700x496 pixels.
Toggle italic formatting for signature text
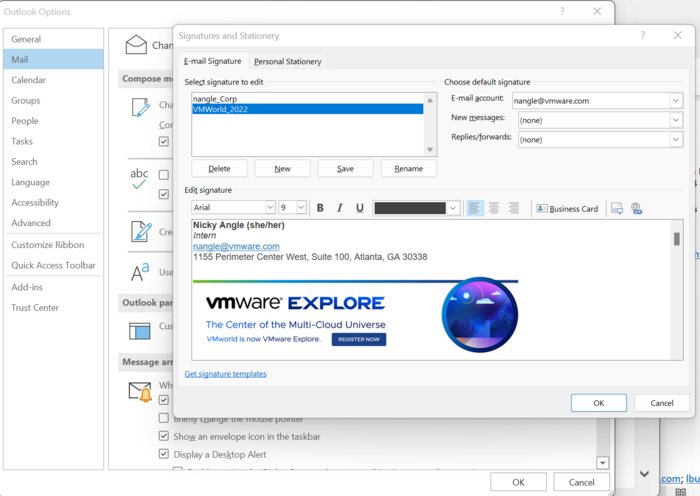340,208
